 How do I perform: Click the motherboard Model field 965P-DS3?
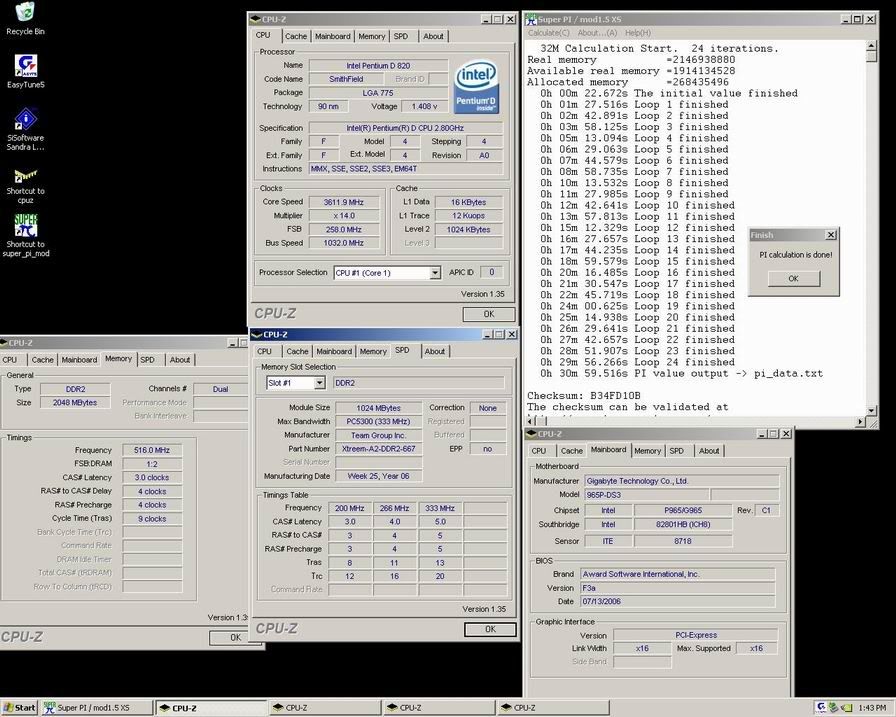pos(646,495)
